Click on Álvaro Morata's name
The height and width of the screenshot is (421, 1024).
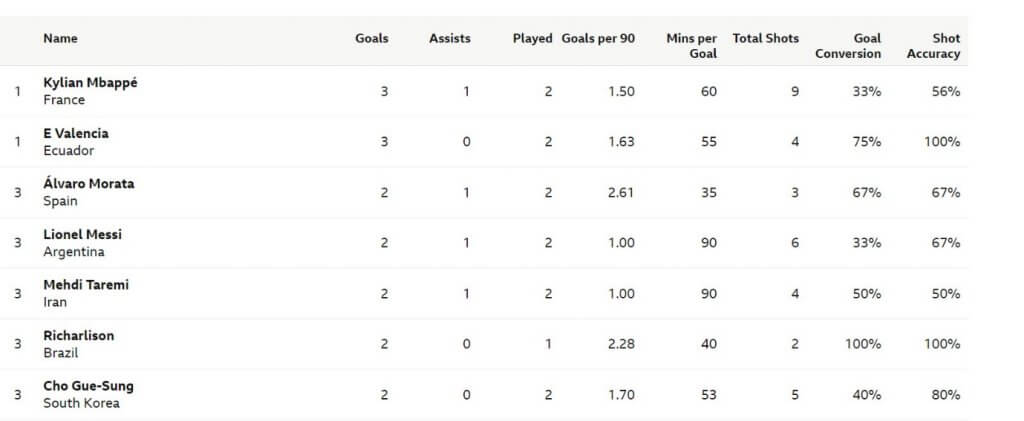point(88,184)
